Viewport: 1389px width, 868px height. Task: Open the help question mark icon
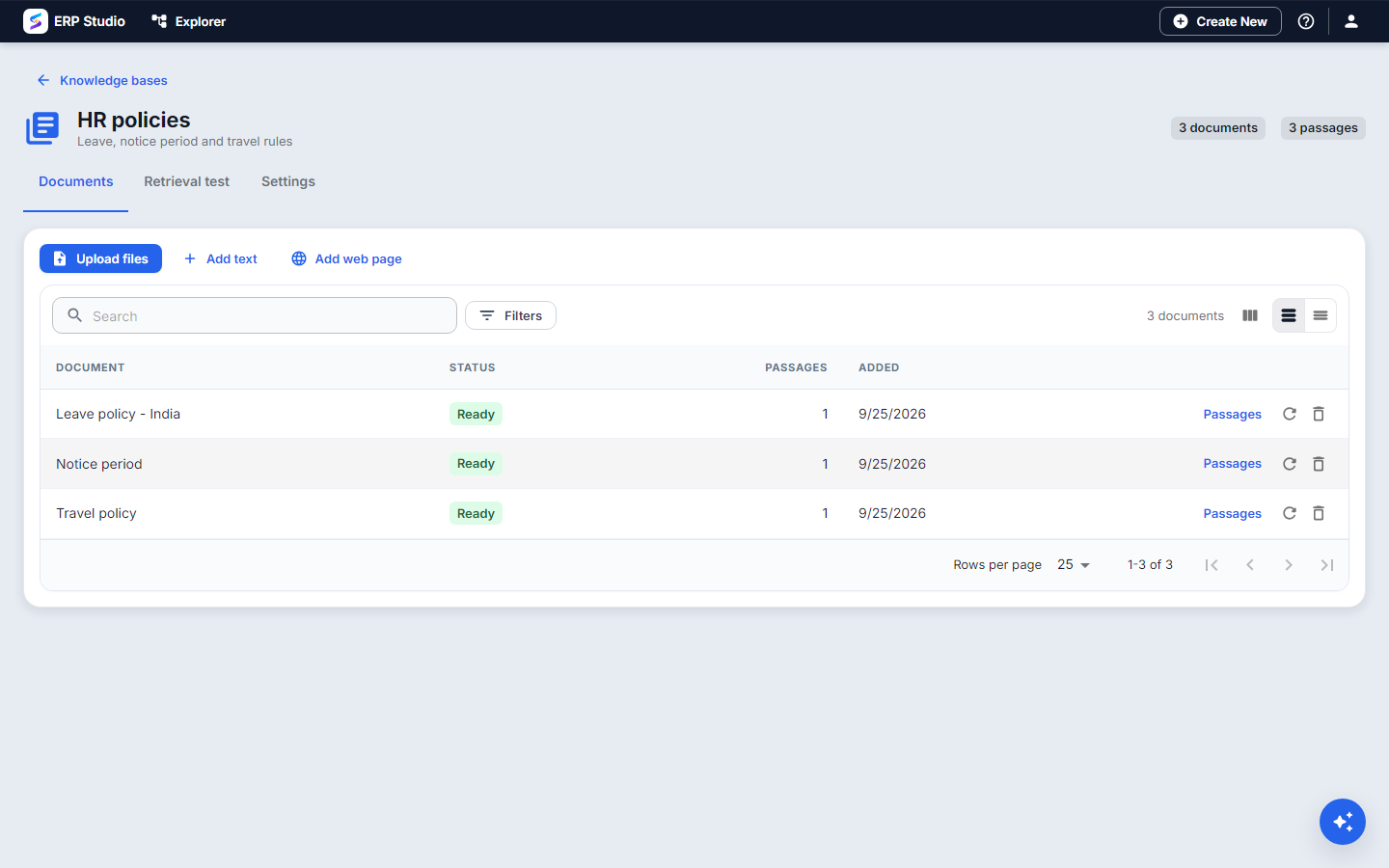(x=1306, y=21)
